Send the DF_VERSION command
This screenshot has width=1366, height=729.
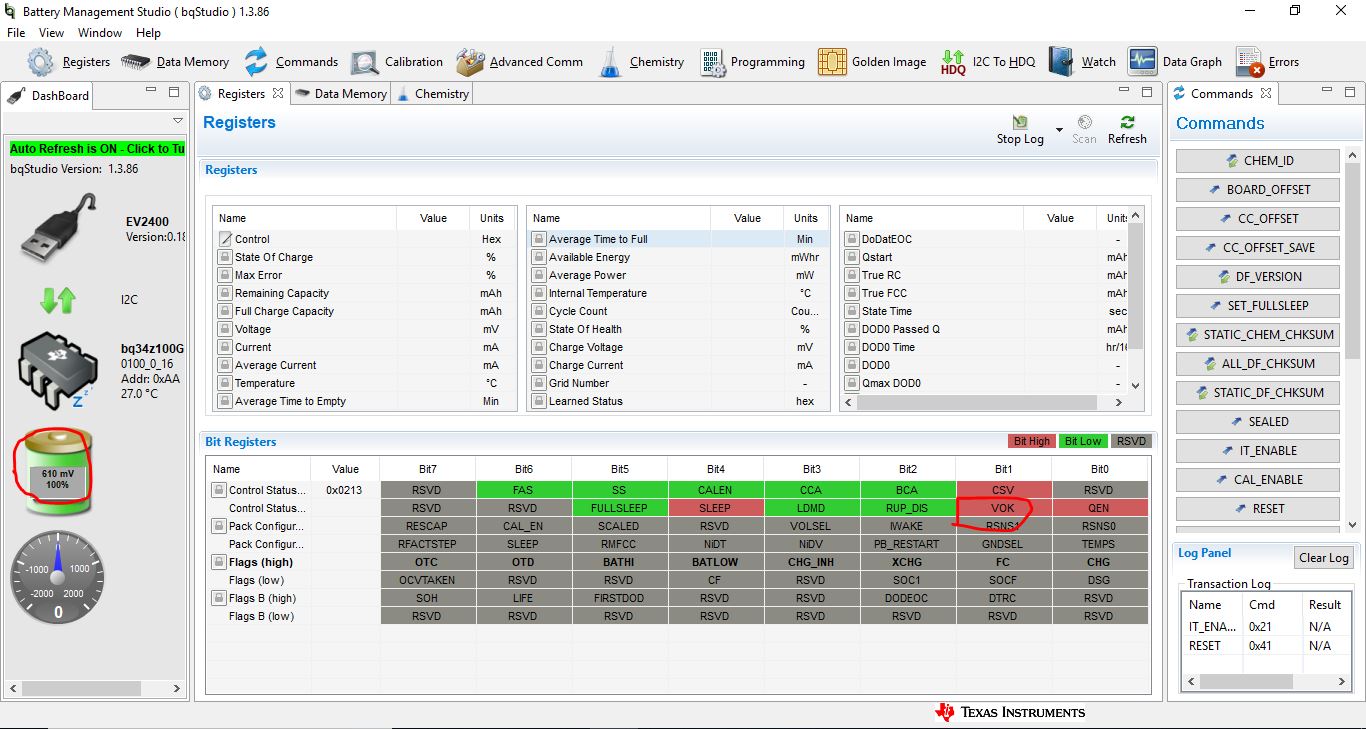1258,276
